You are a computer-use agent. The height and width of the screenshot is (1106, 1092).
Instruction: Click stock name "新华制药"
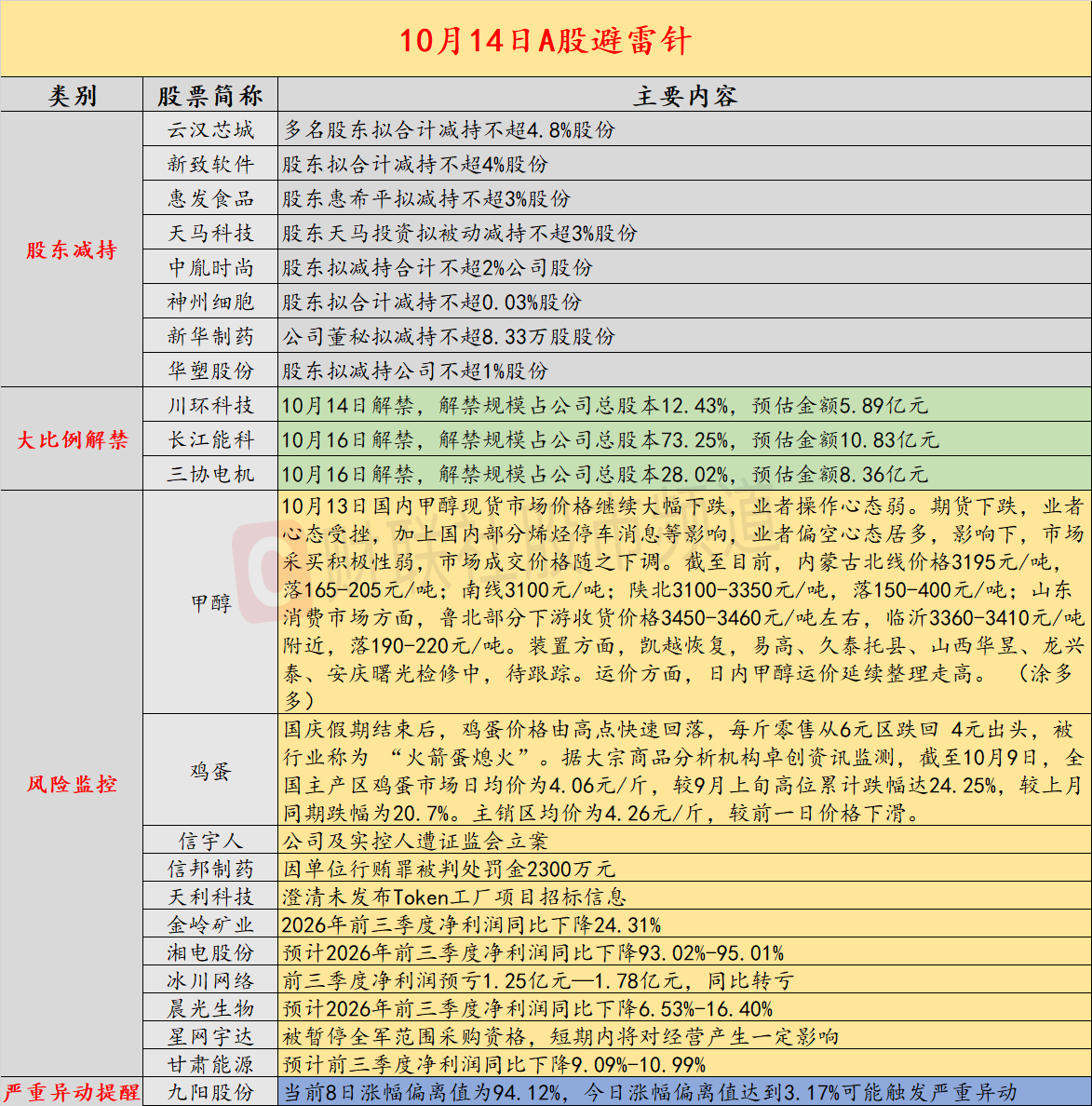210,336
